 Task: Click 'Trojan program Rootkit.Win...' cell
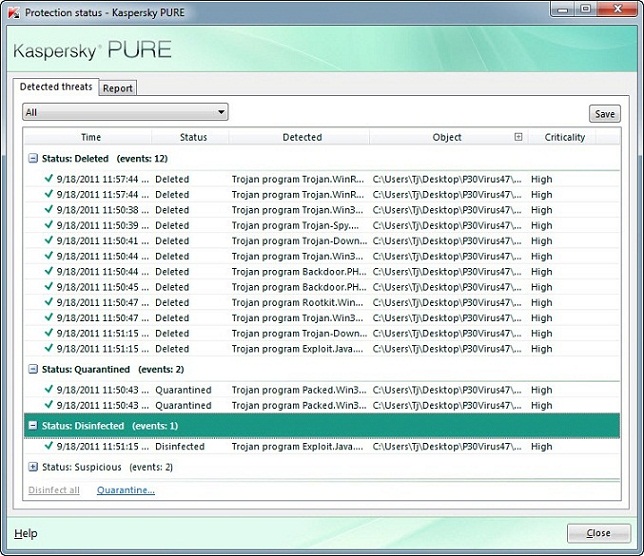pyautogui.click(x=297, y=302)
